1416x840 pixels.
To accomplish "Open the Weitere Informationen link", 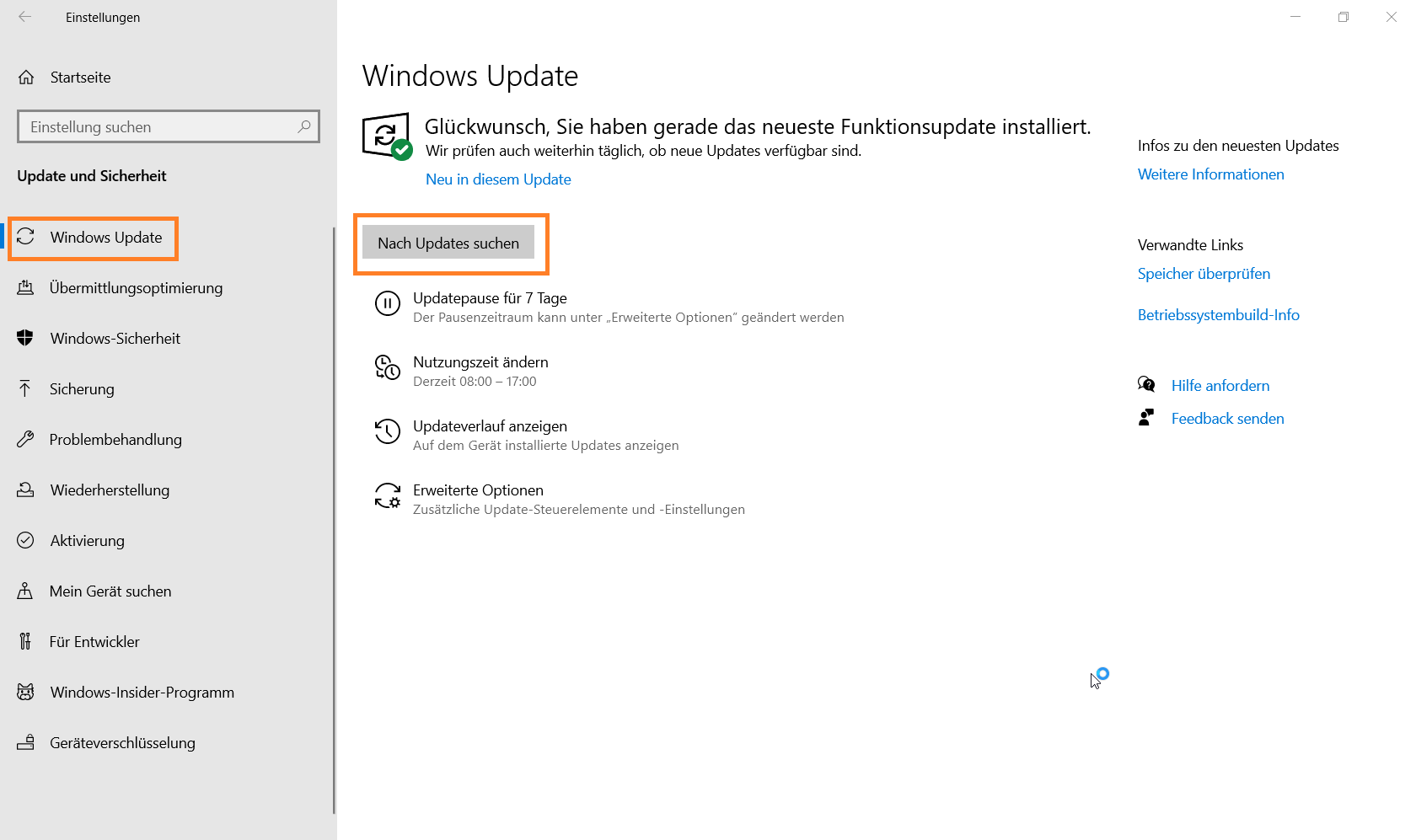I will (1211, 174).
